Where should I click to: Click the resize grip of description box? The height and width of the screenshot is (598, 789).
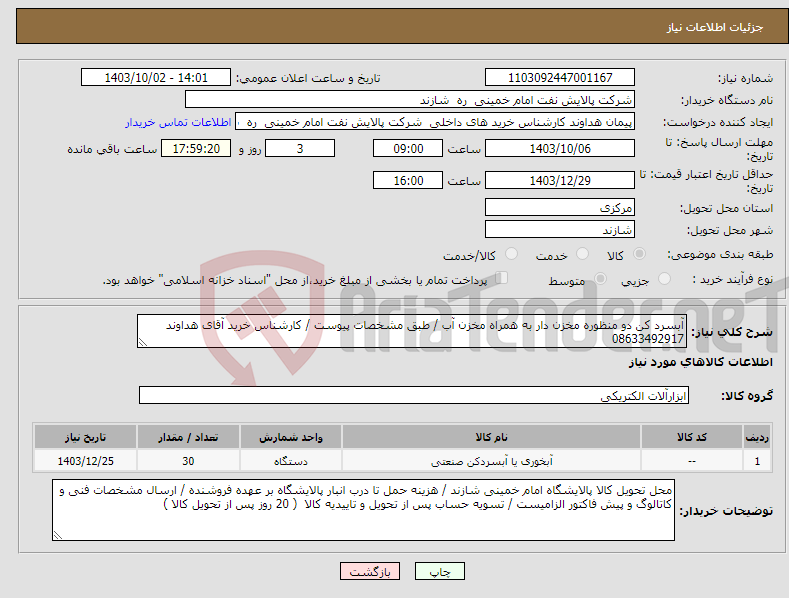(x=142, y=343)
